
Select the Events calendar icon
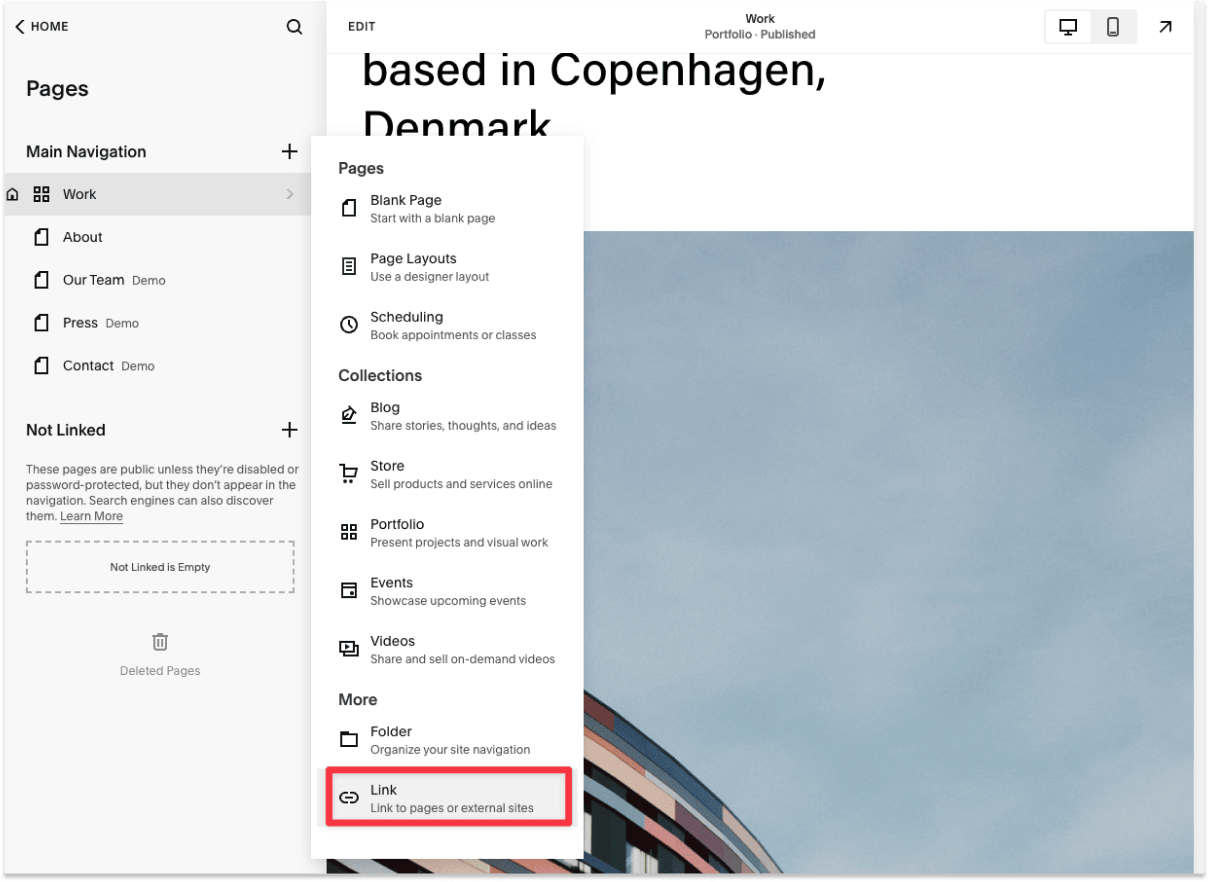tap(348, 591)
